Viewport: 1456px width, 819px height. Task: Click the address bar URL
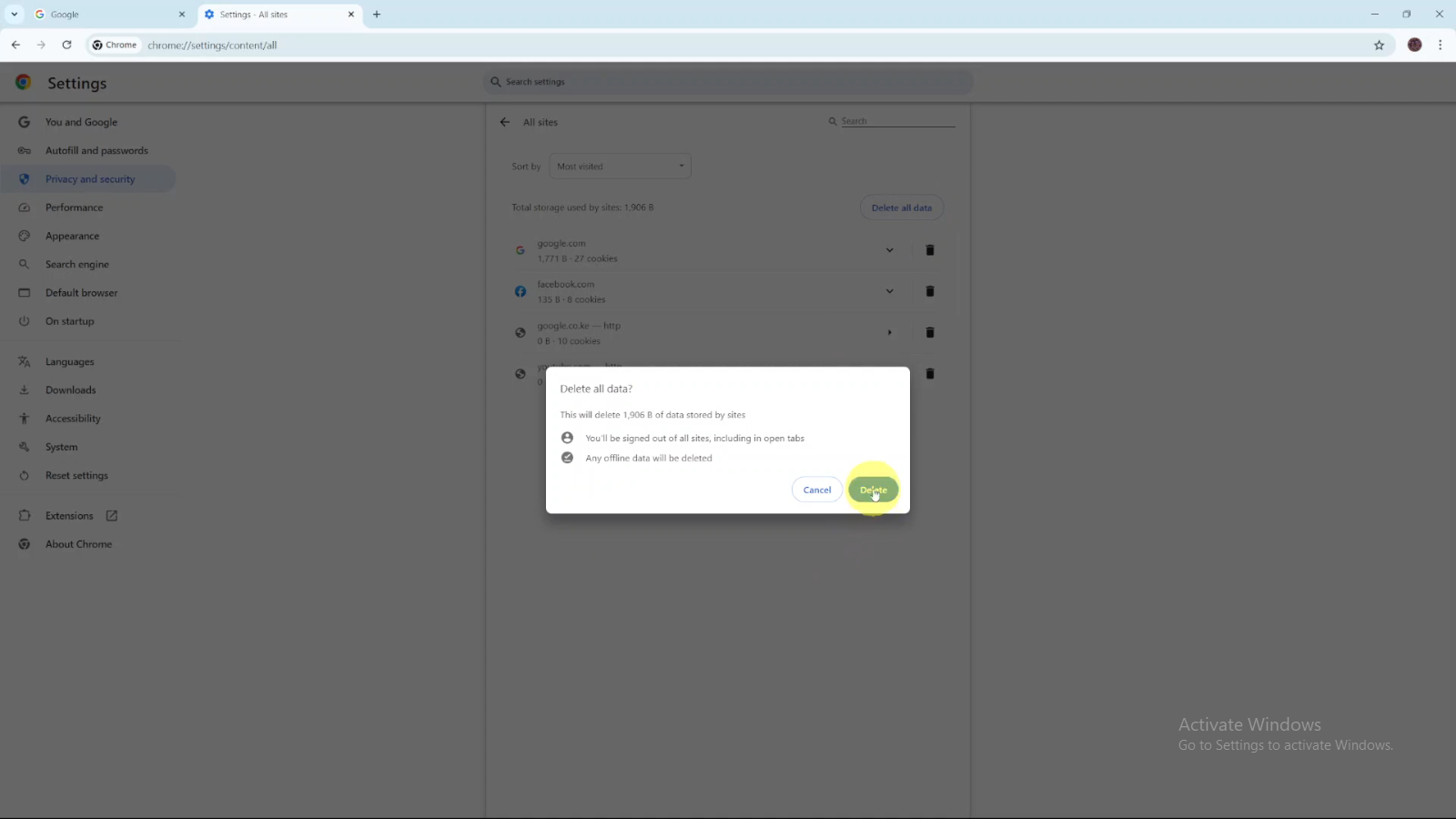click(212, 45)
